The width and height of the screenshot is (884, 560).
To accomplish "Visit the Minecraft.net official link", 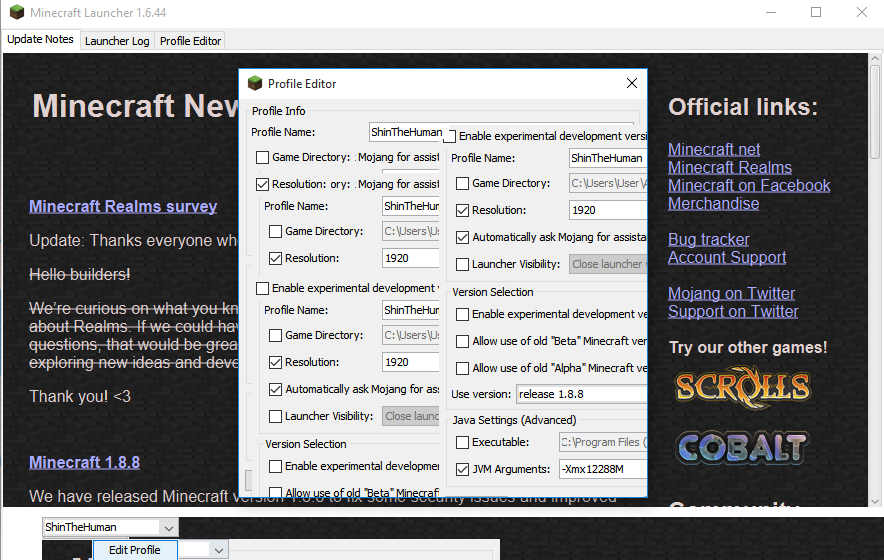I will [x=714, y=149].
